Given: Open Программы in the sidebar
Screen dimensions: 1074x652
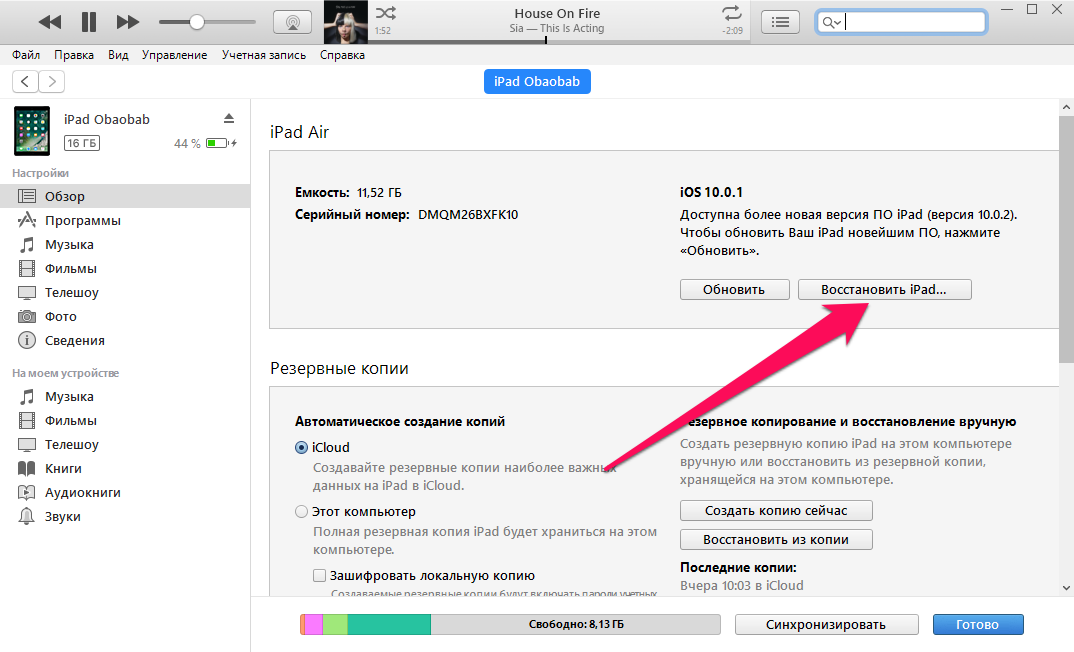Looking at the screenshot, I should pyautogui.click(x=82, y=220).
